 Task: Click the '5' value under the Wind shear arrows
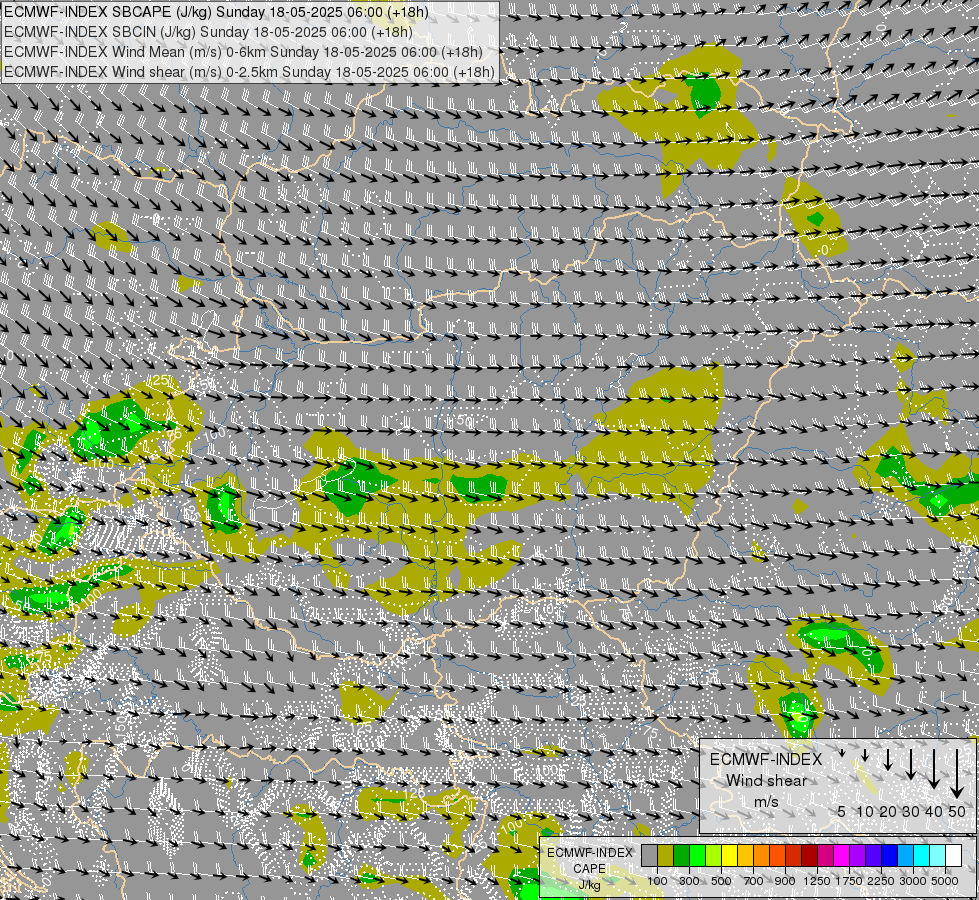(x=842, y=811)
